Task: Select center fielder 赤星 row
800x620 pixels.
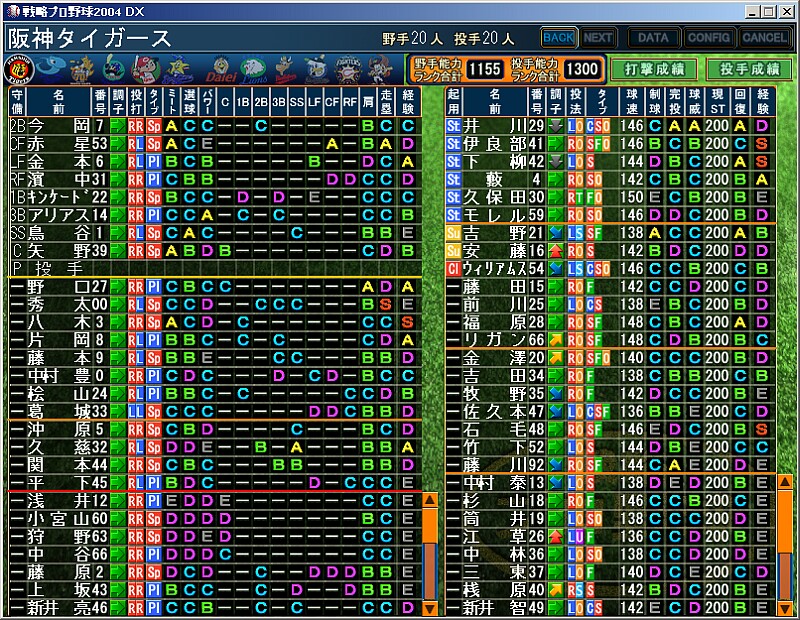Action: (215, 144)
